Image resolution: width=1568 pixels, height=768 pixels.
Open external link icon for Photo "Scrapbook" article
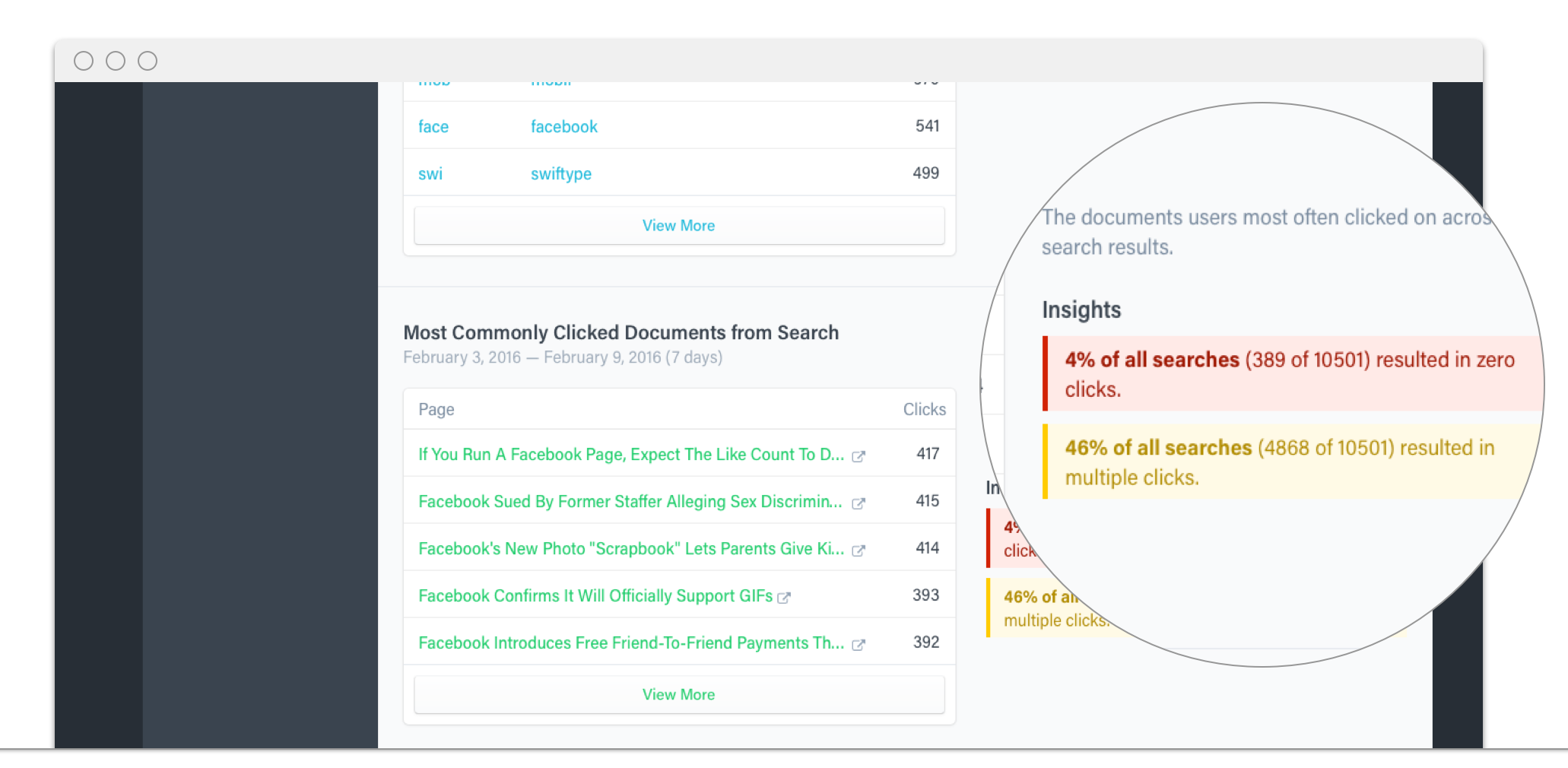[x=859, y=551]
